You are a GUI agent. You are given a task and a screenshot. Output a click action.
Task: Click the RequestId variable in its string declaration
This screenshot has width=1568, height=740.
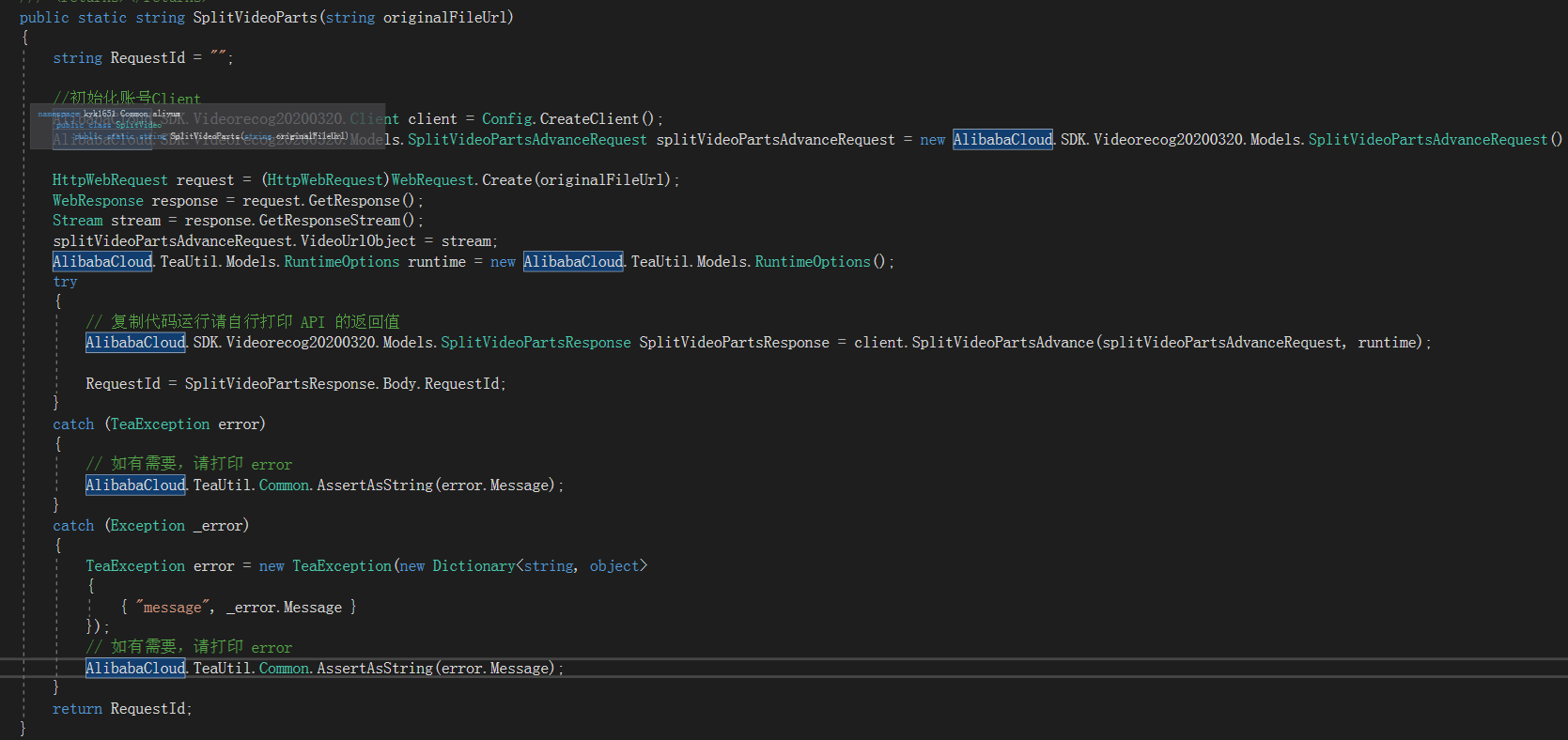(147, 58)
